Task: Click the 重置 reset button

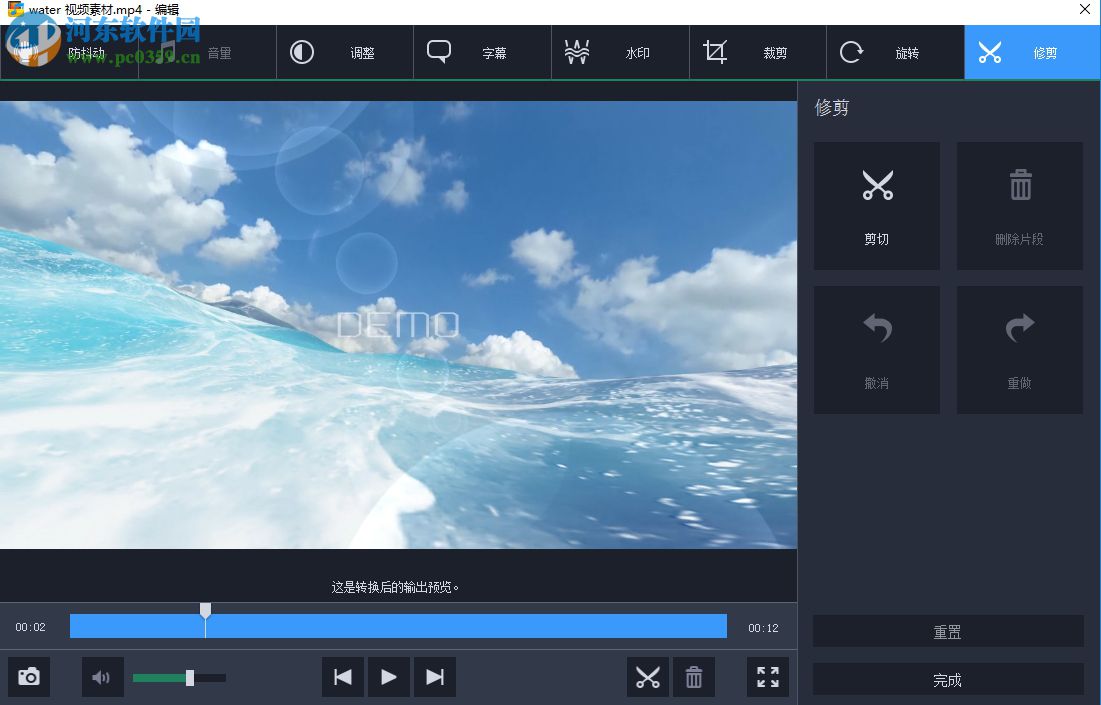Action: coord(947,631)
